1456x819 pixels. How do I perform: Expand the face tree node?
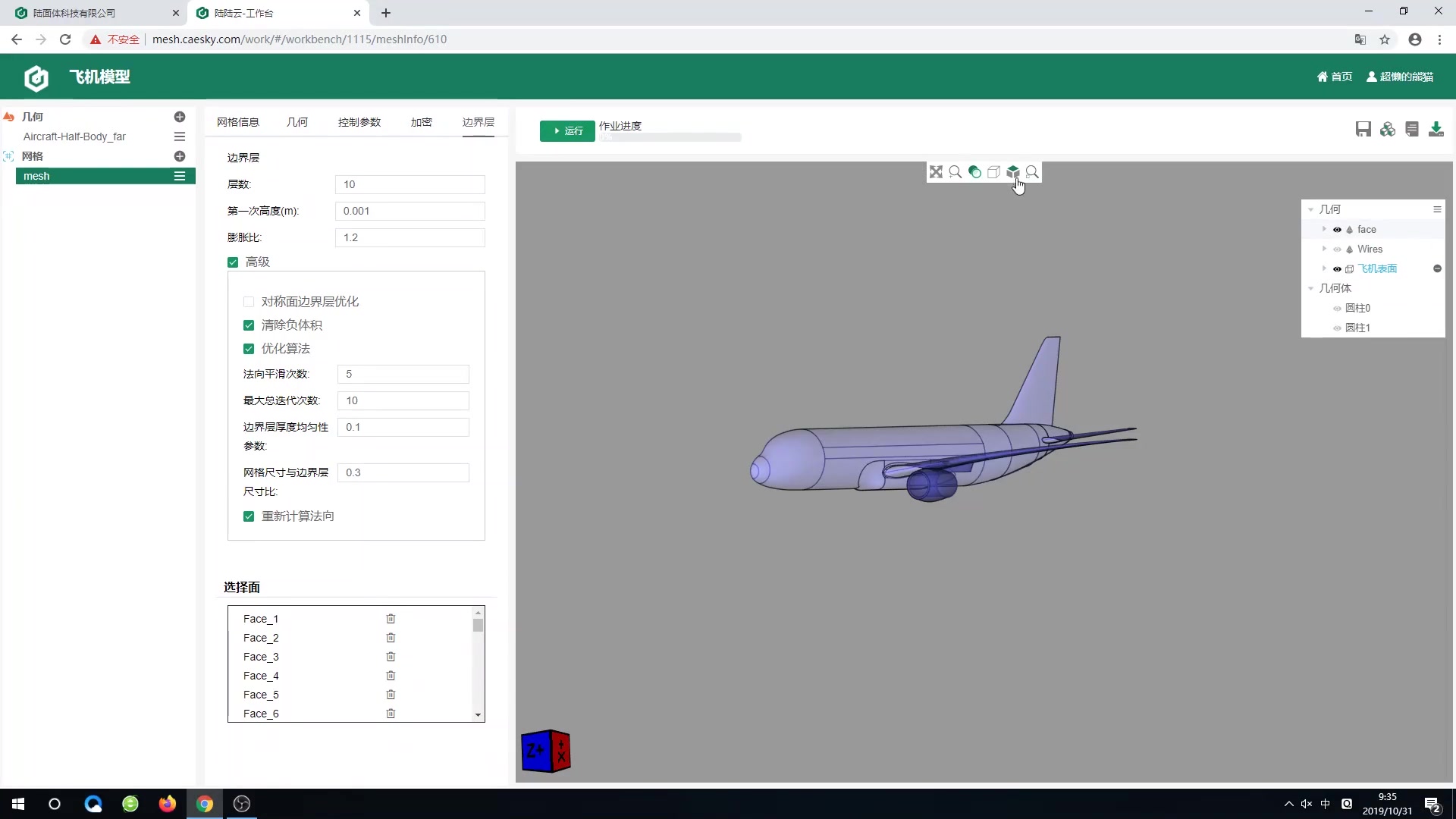coord(1324,229)
